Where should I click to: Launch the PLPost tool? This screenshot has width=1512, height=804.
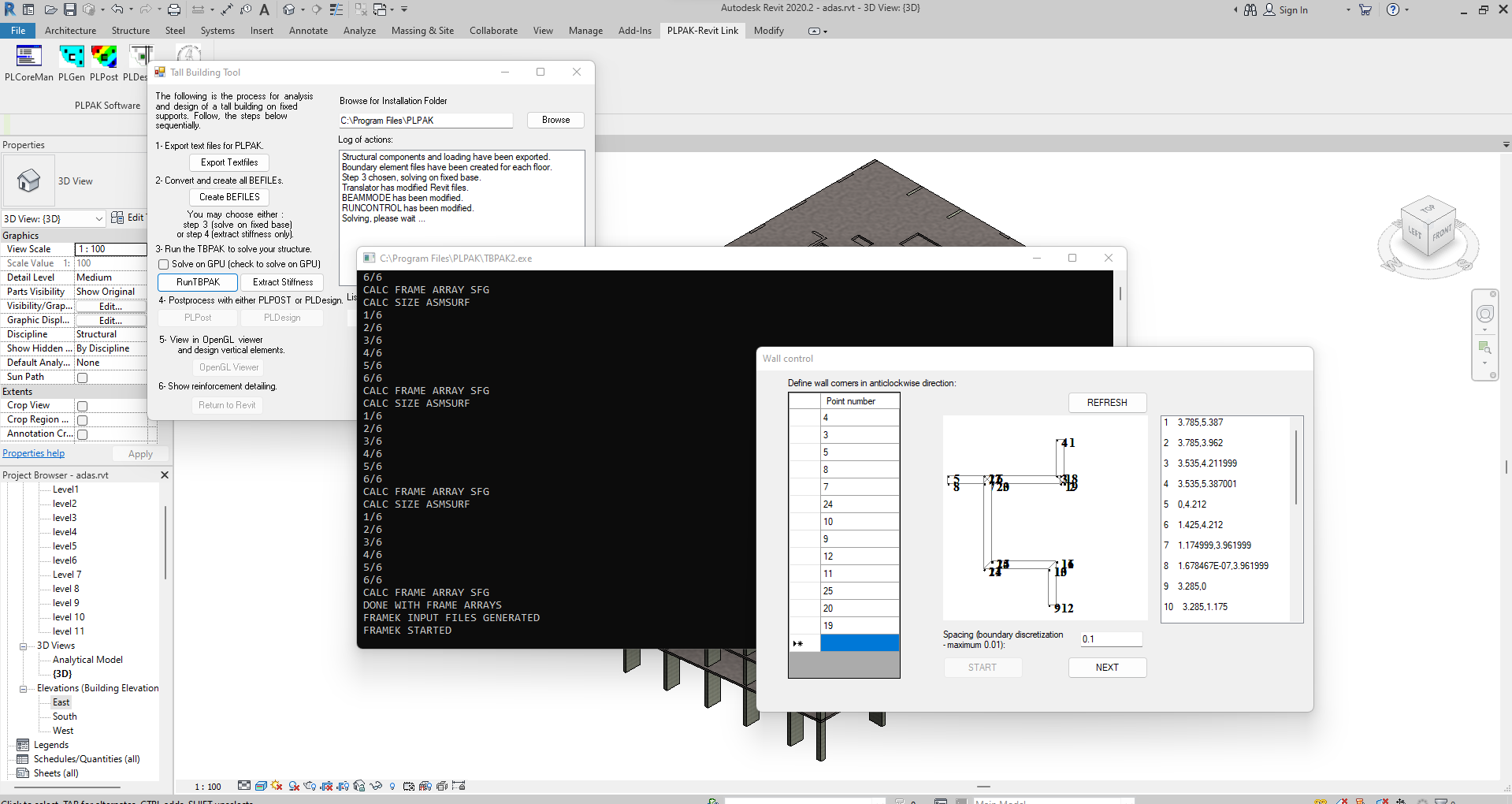[104, 63]
